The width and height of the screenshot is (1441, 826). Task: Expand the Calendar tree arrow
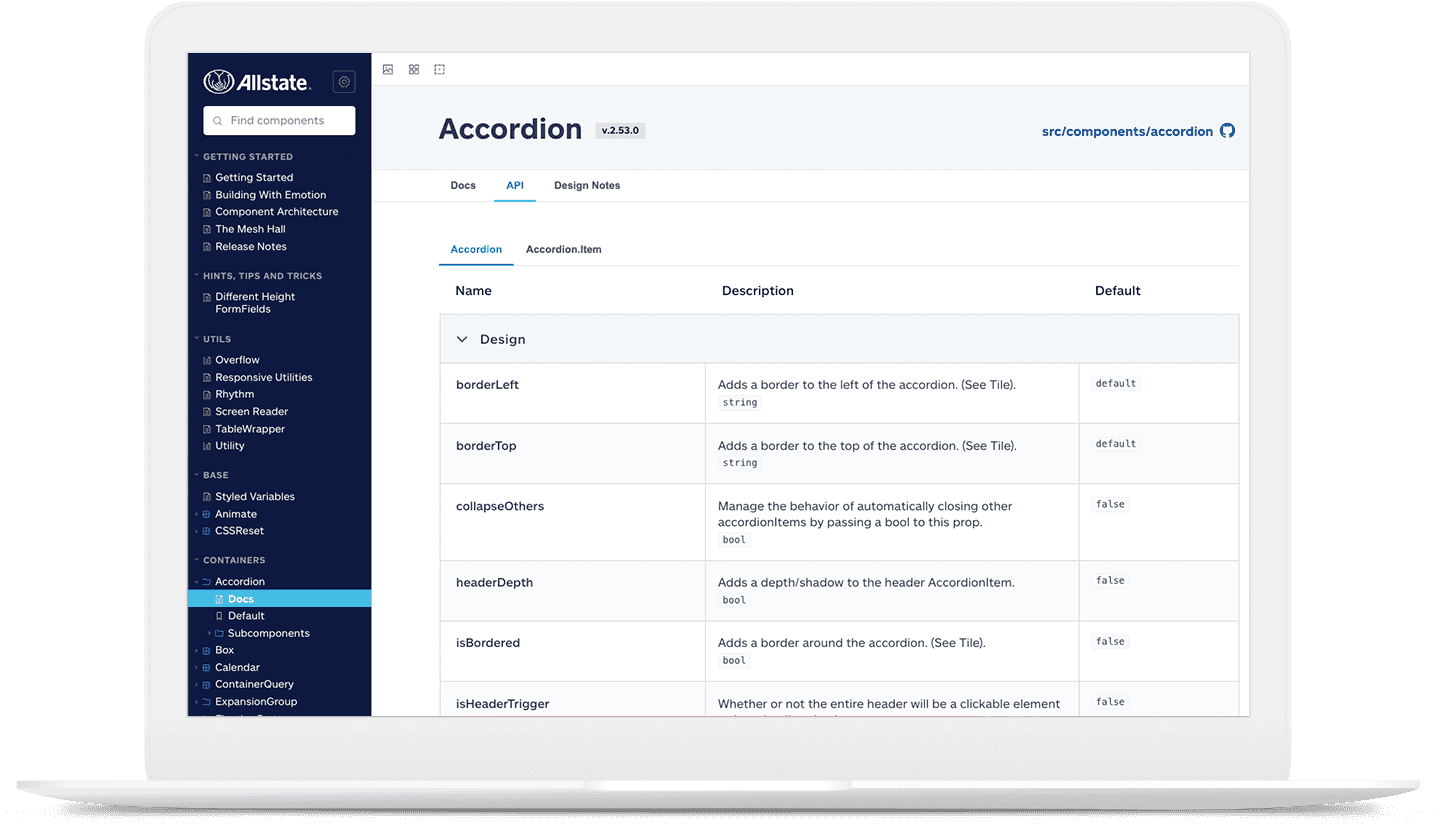click(x=197, y=667)
